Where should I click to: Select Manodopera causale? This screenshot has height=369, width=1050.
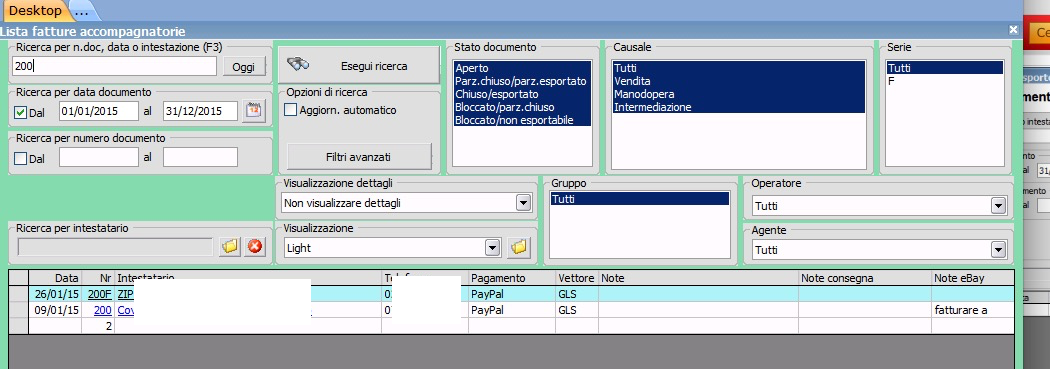coord(739,94)
